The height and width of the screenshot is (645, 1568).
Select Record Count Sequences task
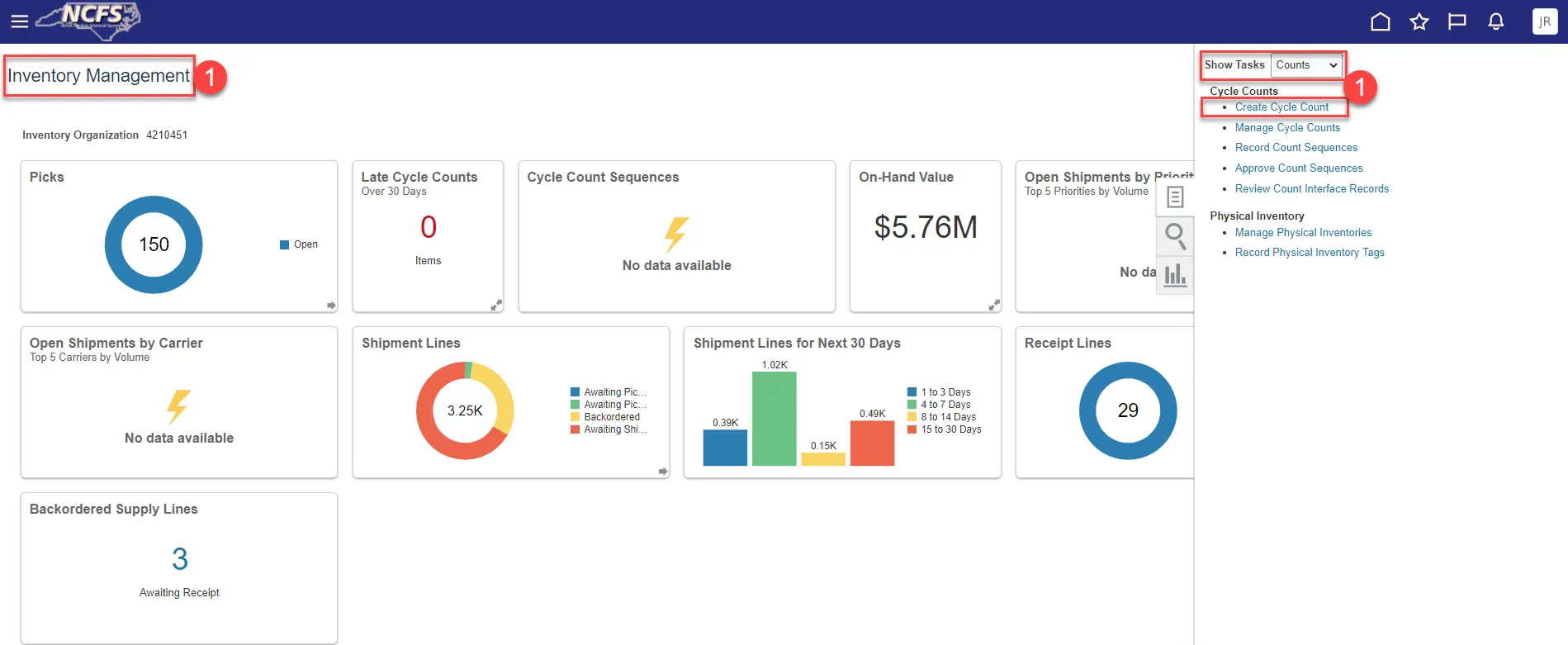point(1296,148)
